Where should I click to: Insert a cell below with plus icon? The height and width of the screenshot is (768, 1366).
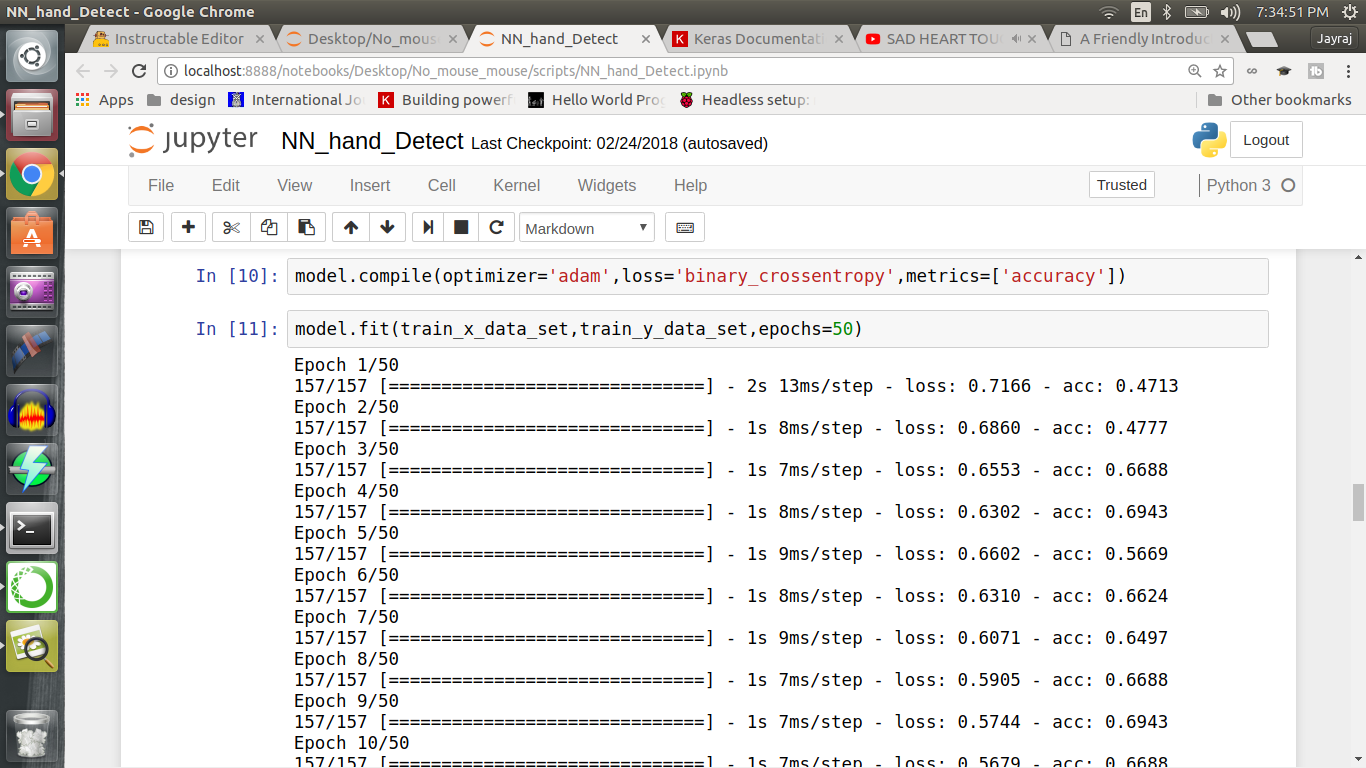pyautogui.click(x=188, y=227)
